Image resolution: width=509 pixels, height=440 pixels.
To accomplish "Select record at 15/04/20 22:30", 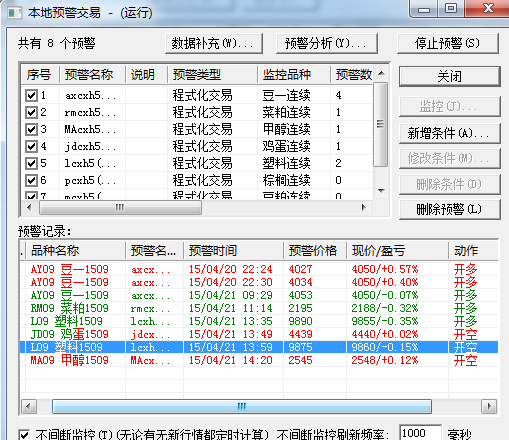I will point(259,282).
